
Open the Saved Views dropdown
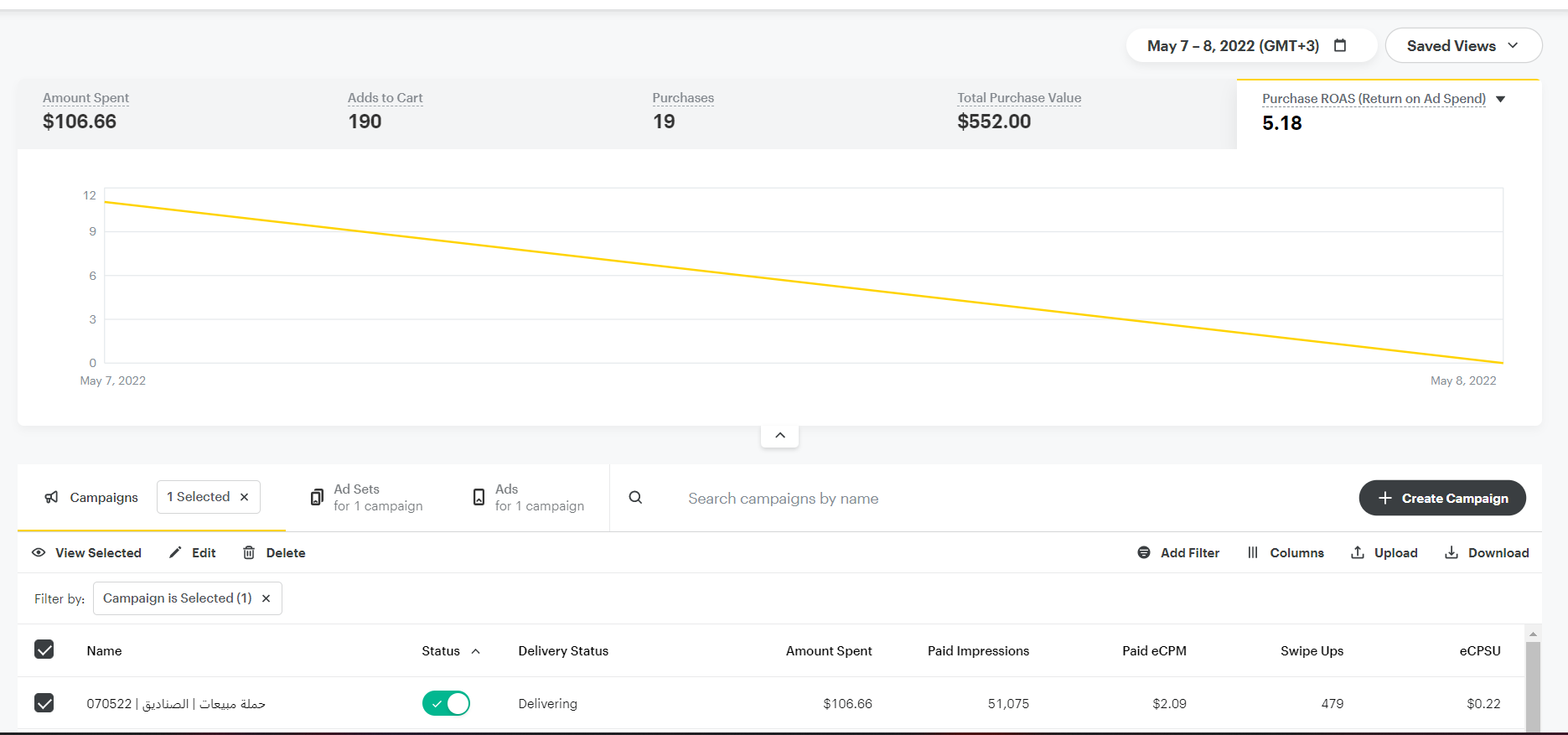pyautogui.click(x=1462, y=45)
